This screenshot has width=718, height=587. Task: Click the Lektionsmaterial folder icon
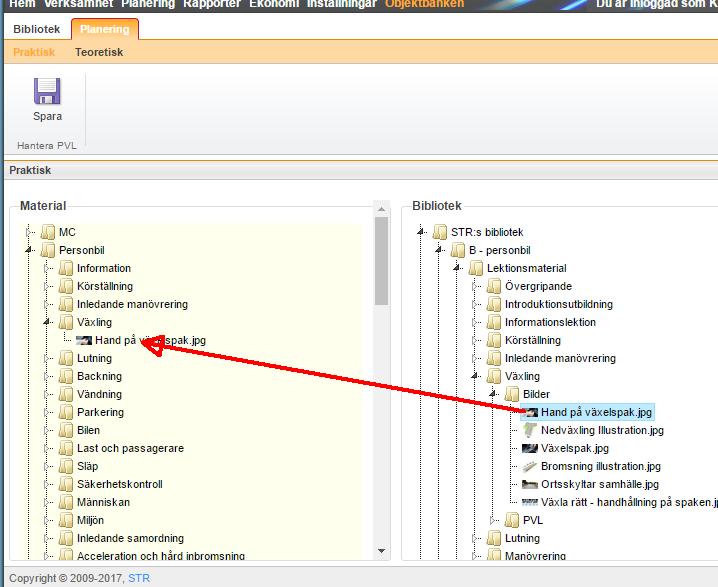[476, 268]
